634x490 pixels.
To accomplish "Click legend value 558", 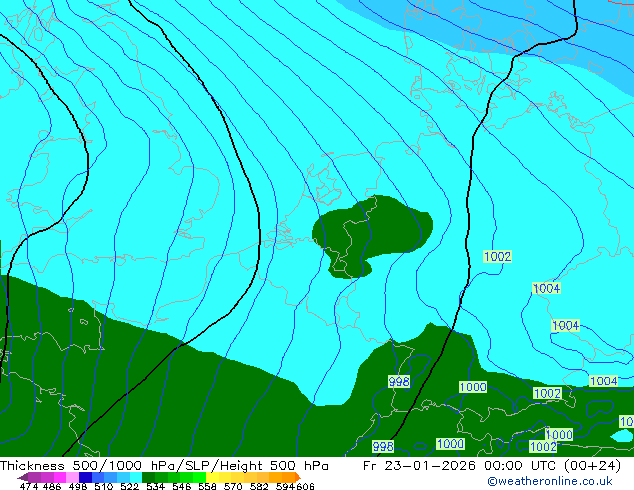I will [x=207, y=486].
